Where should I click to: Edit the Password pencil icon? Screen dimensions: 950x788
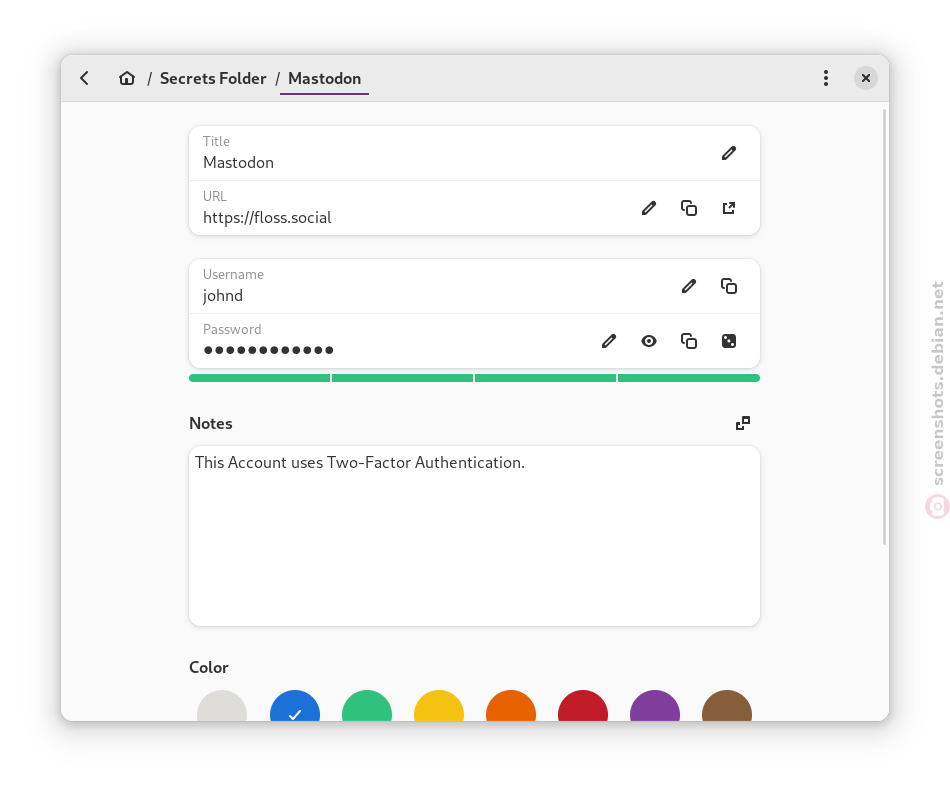tap(609, 341)
